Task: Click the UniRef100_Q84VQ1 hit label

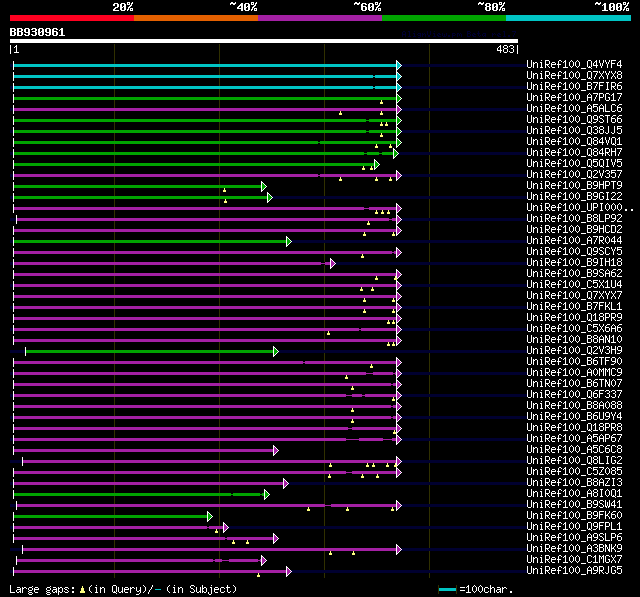Action: coord(574,142)
